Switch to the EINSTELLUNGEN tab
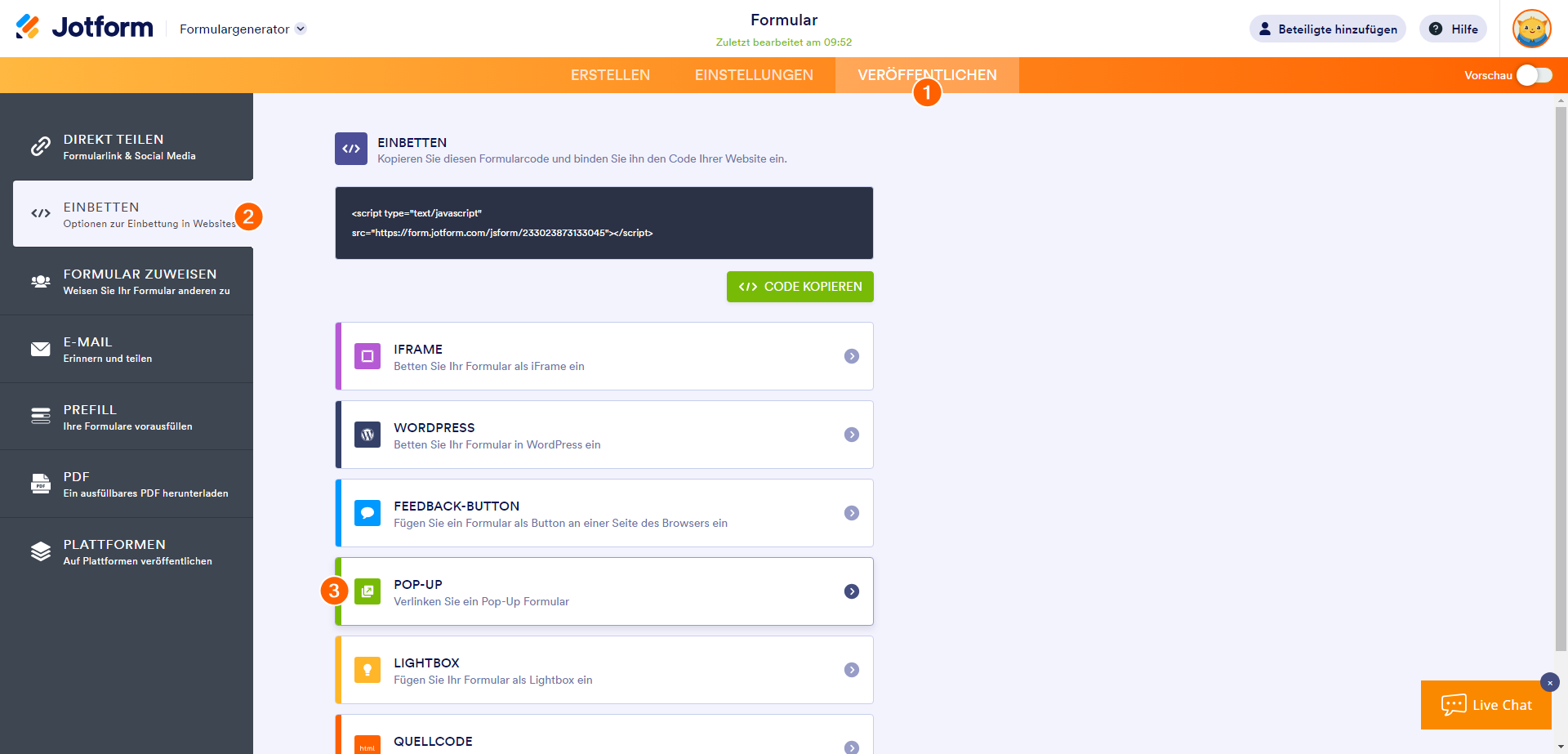 (x=754, y=75)
